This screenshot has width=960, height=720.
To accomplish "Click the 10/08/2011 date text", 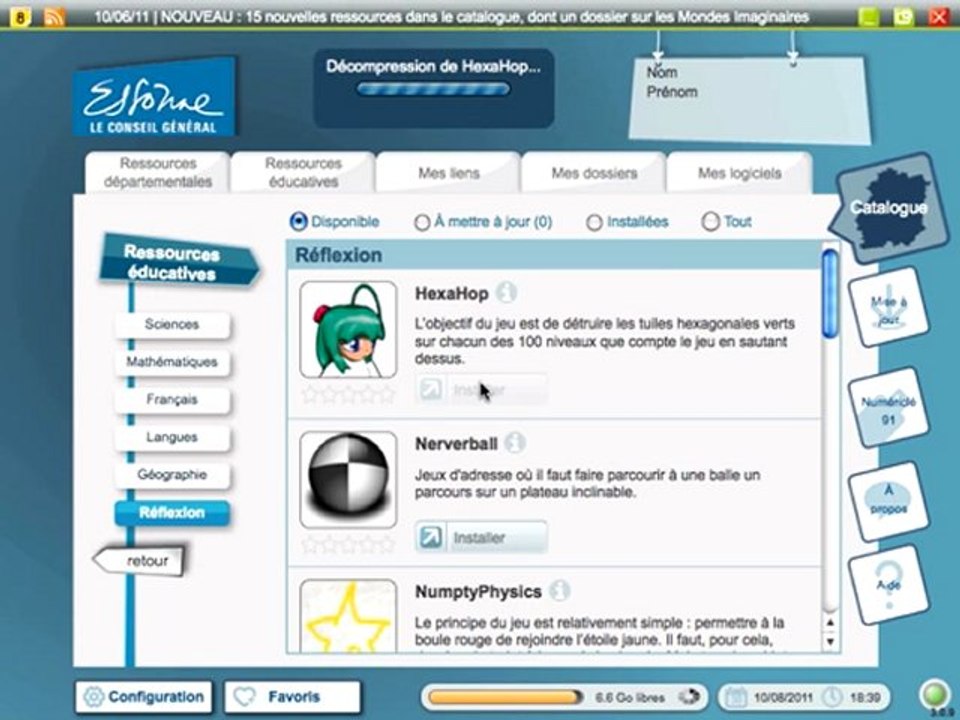I will point(782,697).
